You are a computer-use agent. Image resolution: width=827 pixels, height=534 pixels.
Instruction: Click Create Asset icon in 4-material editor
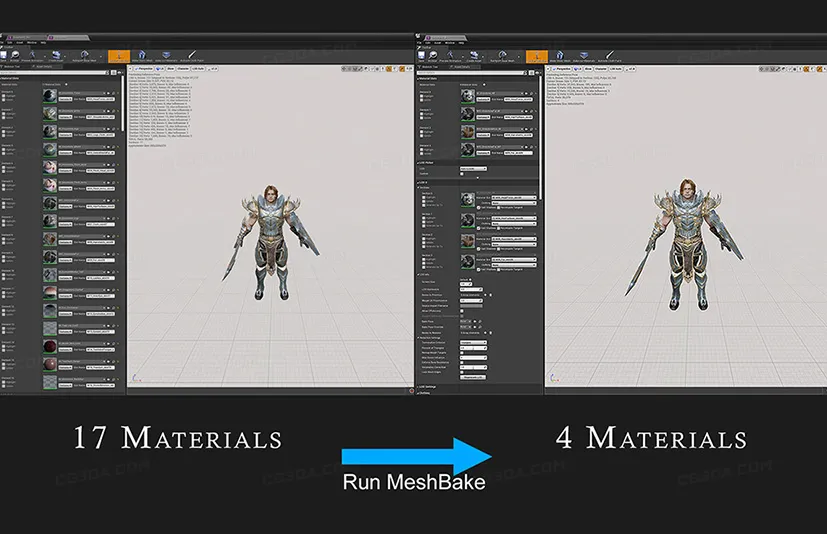click(474, 55)
